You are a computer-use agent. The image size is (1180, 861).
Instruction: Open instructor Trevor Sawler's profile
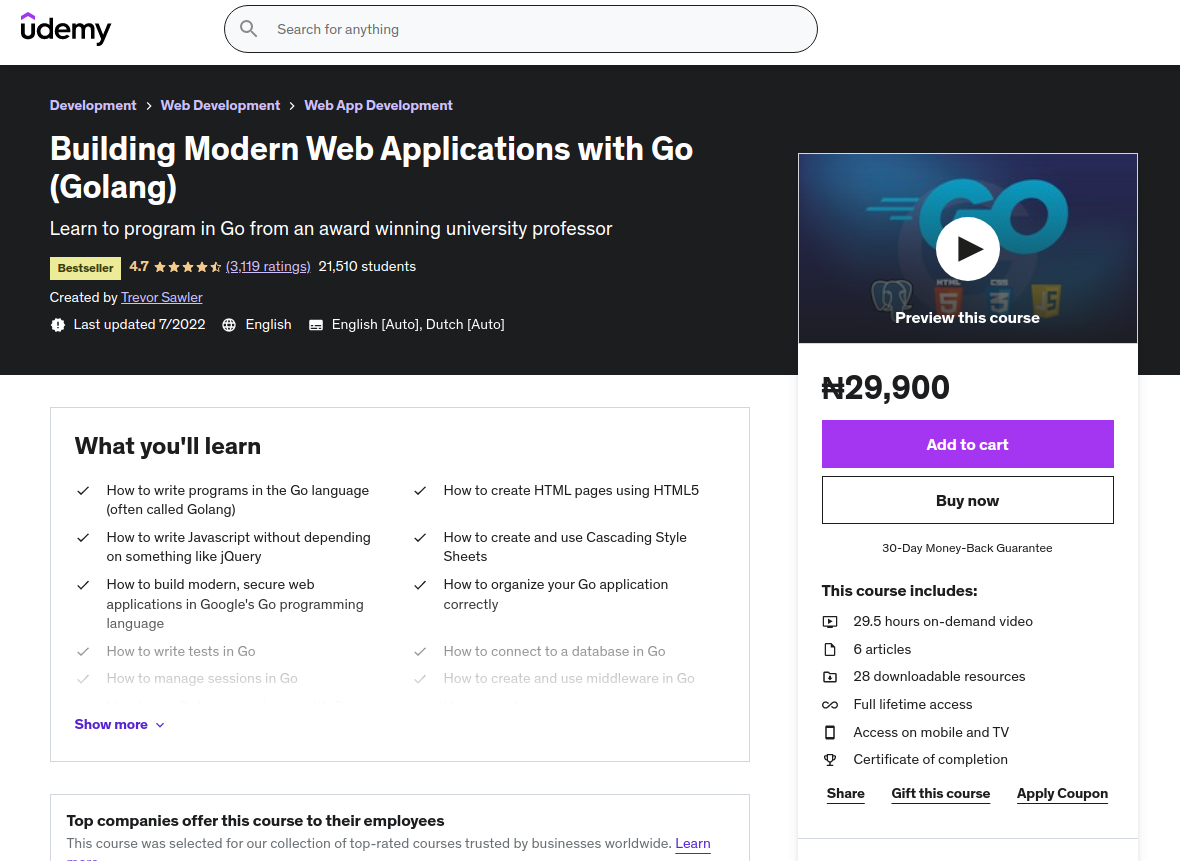[162, 297]
